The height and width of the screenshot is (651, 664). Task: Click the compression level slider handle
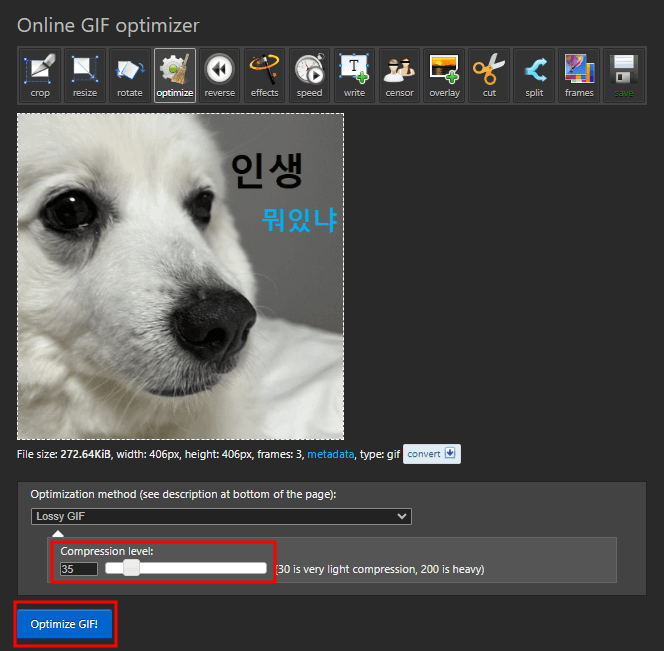tap(131, 568)
